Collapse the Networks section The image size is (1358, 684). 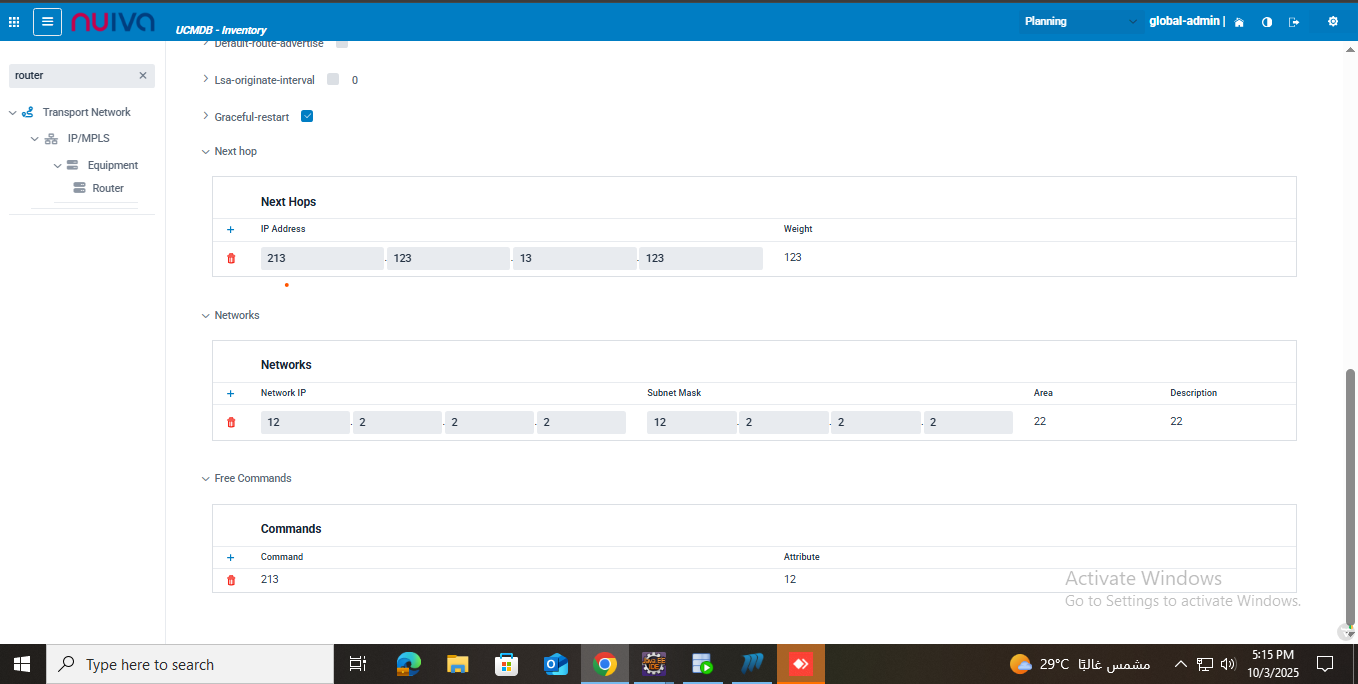(x=206, y=316)
